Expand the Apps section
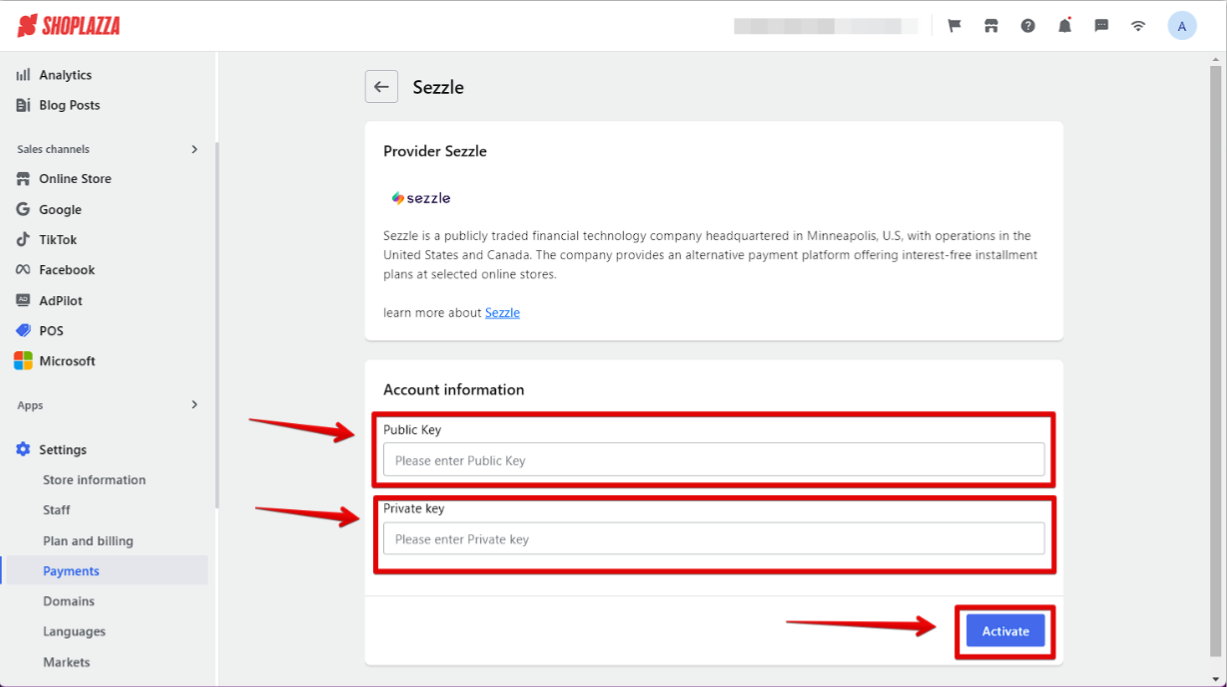 pos(194,405)
